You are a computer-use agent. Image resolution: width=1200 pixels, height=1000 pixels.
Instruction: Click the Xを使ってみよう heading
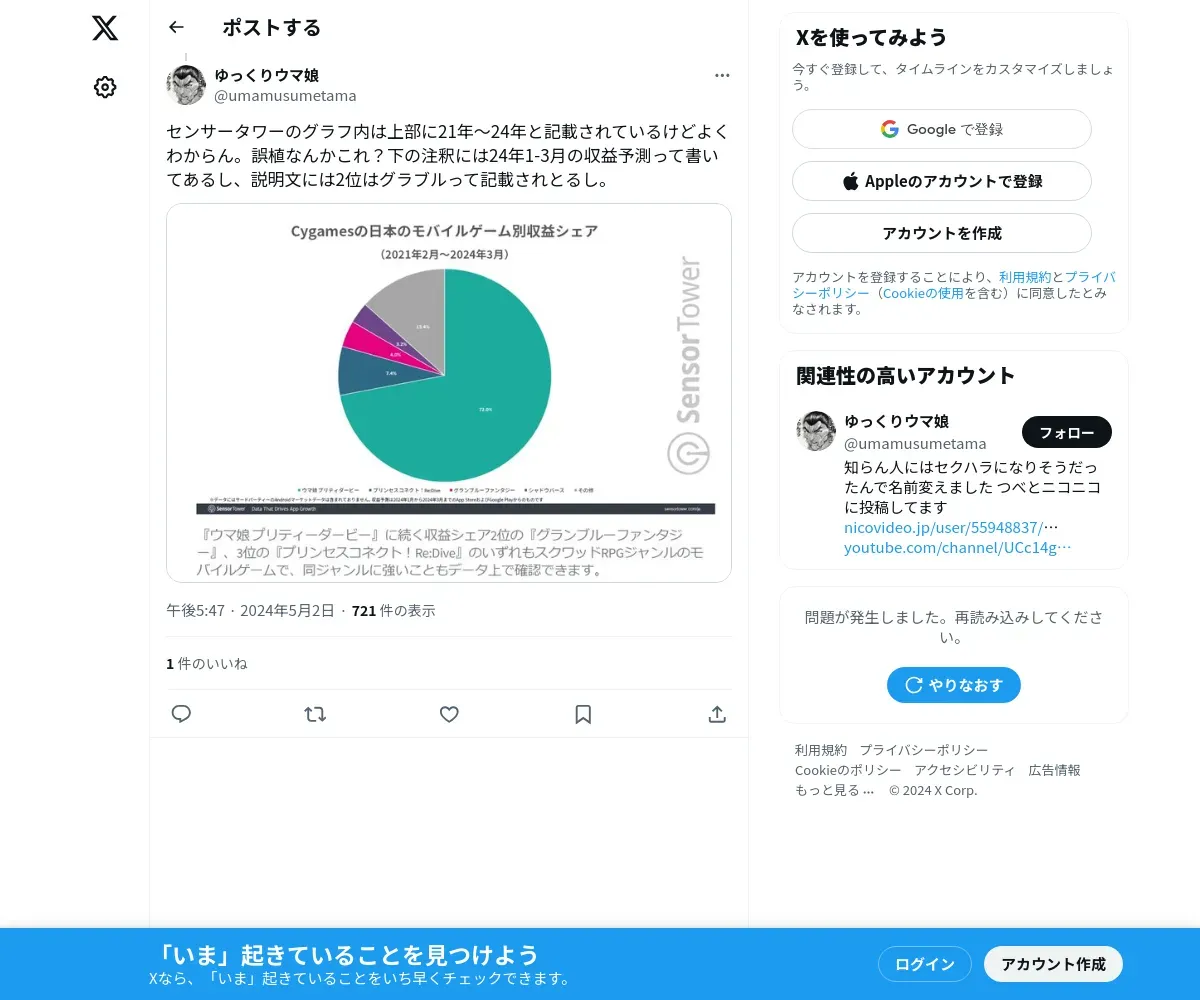[872, 38]
